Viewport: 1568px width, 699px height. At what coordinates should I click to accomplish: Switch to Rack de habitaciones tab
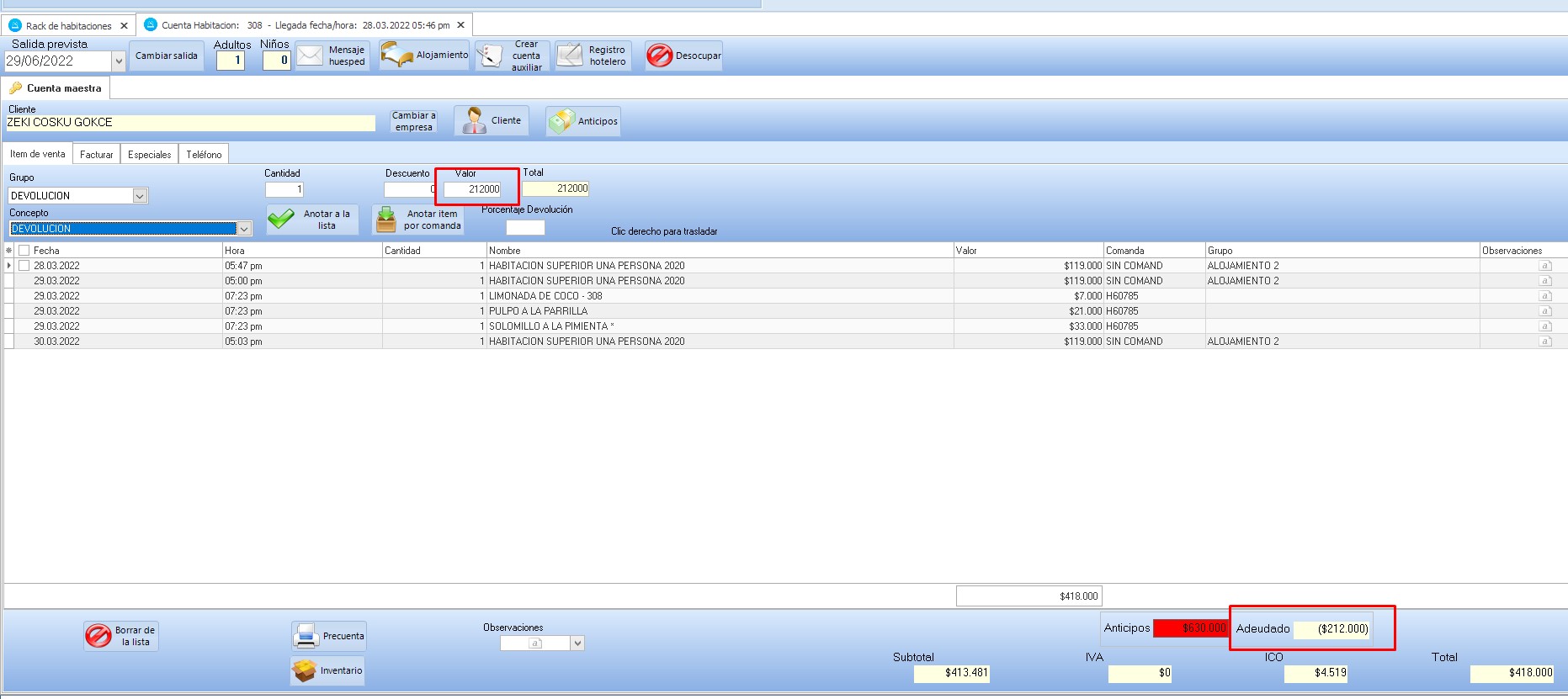click(x=68, y=26)
